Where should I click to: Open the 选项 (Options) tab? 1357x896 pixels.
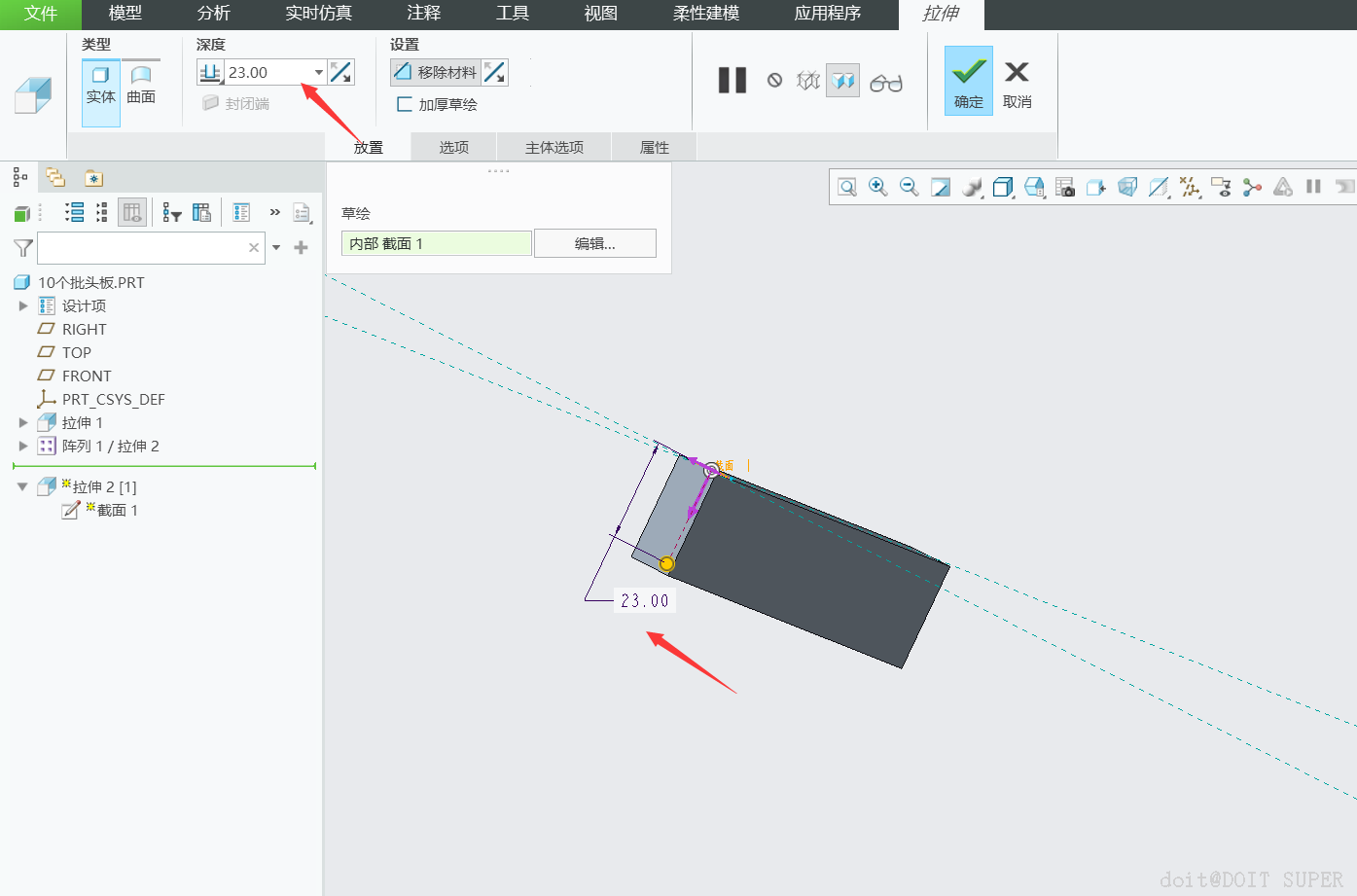coord(454,147)
